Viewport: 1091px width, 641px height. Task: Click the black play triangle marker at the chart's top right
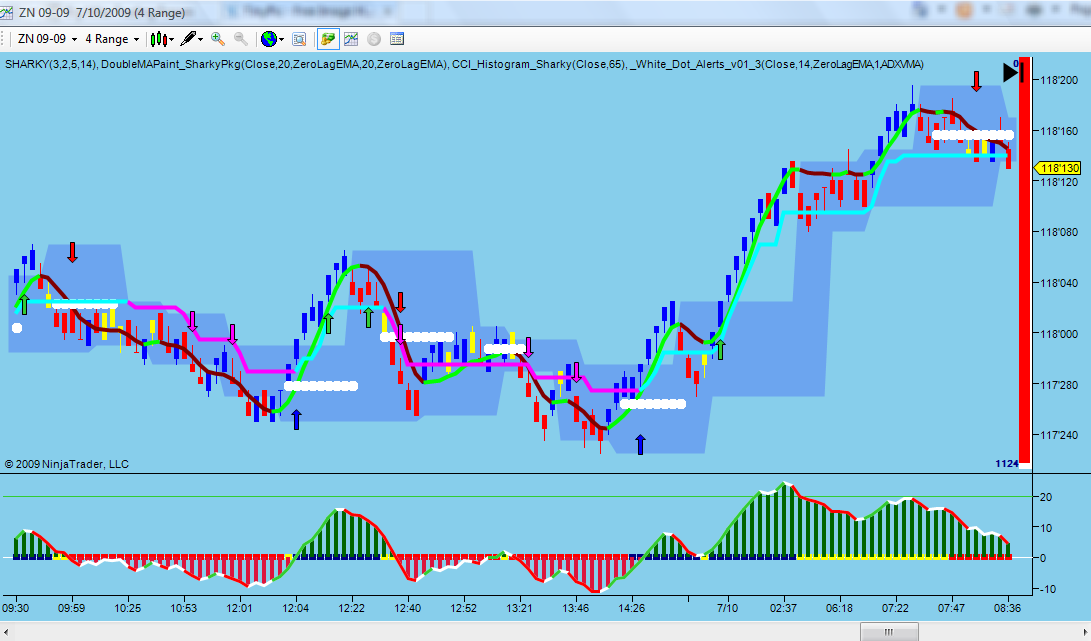pos(1010,72)
